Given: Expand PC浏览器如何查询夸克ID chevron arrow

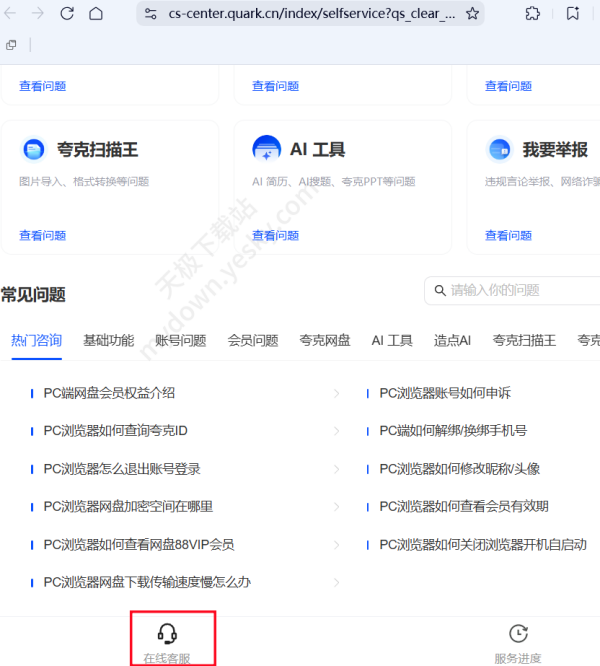Looking at the screenshot, I should (336, 431).
